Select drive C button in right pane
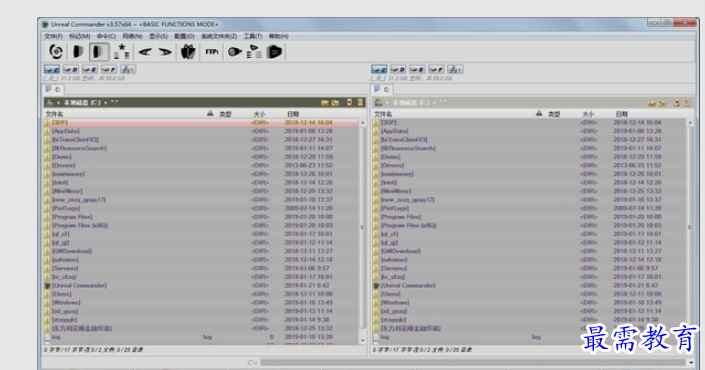The width and height of the screenshot is (705, 370). 379,69
